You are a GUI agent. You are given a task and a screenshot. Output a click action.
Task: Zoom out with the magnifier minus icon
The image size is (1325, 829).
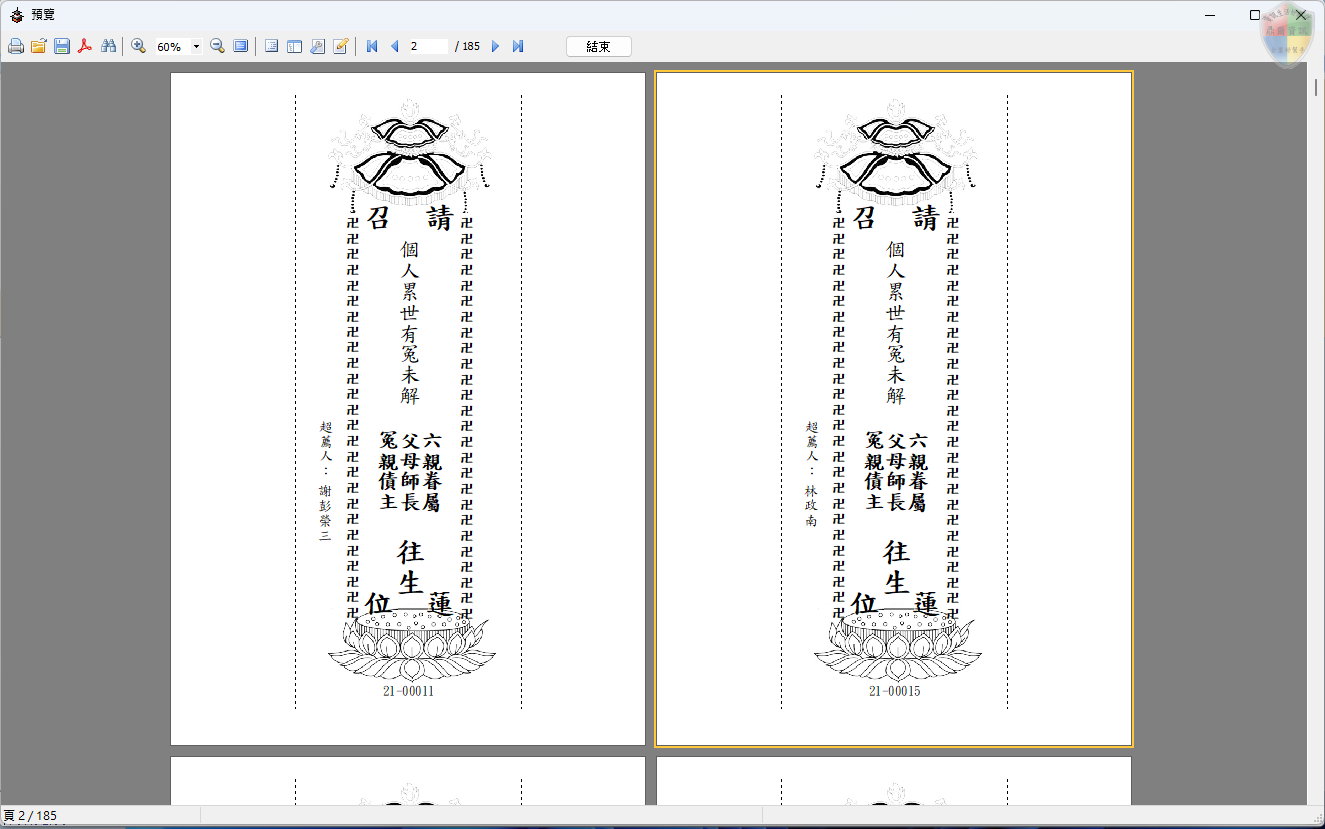[217, 47]
